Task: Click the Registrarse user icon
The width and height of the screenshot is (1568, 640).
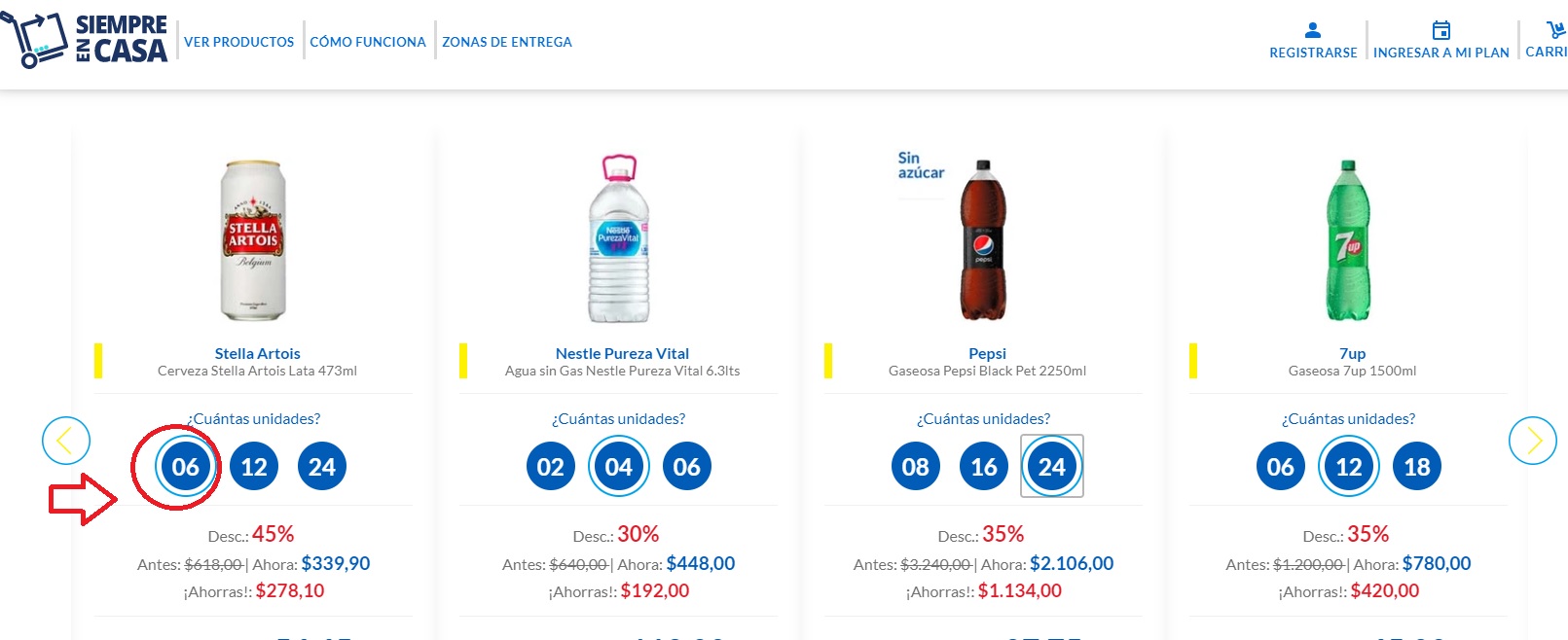Action: pos(1312,31)
